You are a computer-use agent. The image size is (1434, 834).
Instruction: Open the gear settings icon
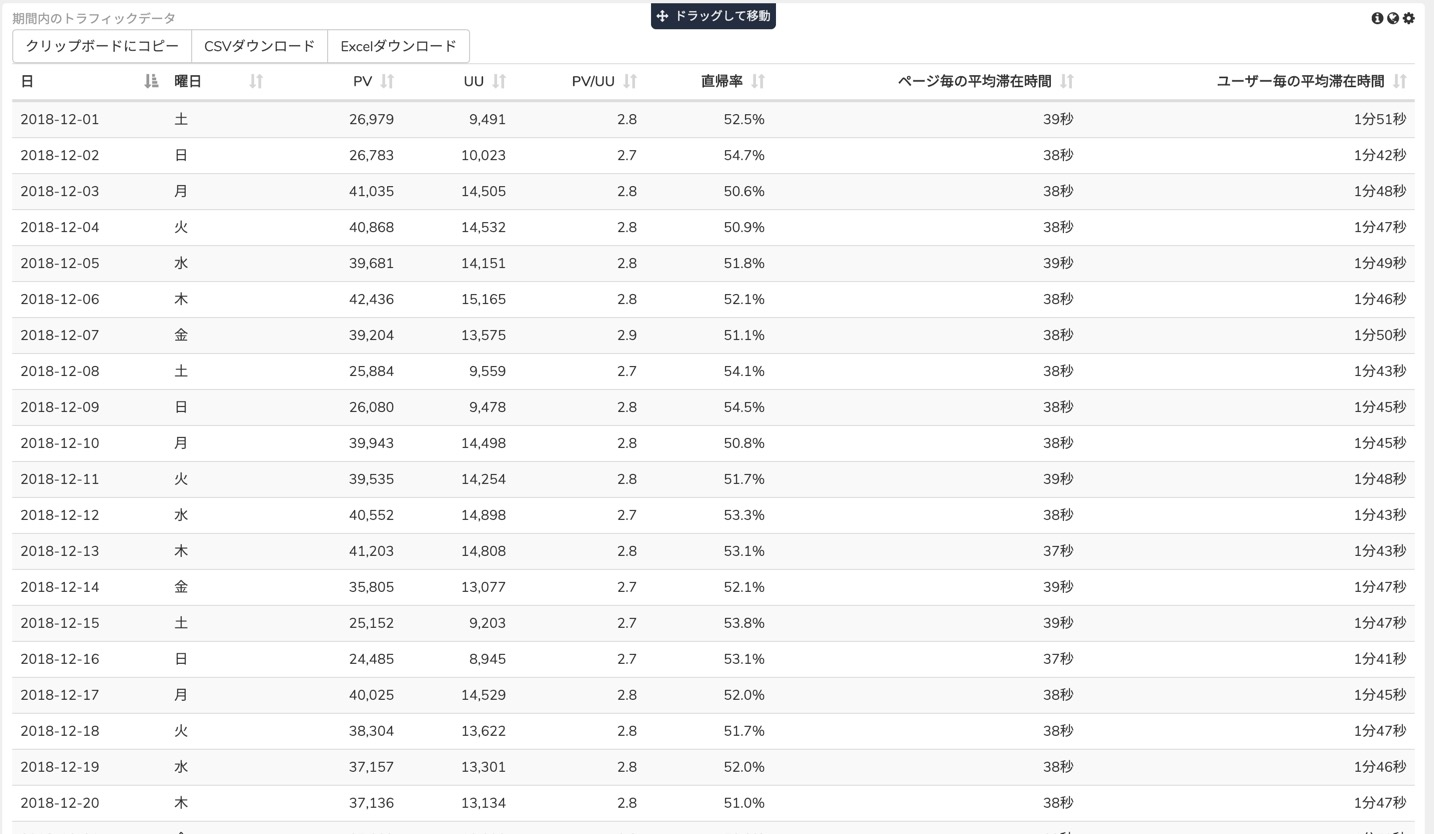click(x=1409, y=18)
